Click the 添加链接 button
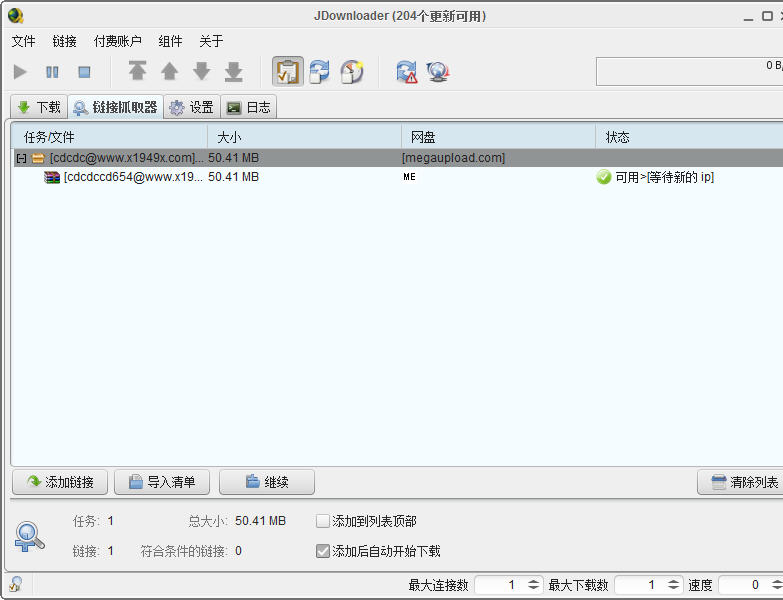Screen dimensions: 783x600 pyautogui.click(x=60, y=482)
